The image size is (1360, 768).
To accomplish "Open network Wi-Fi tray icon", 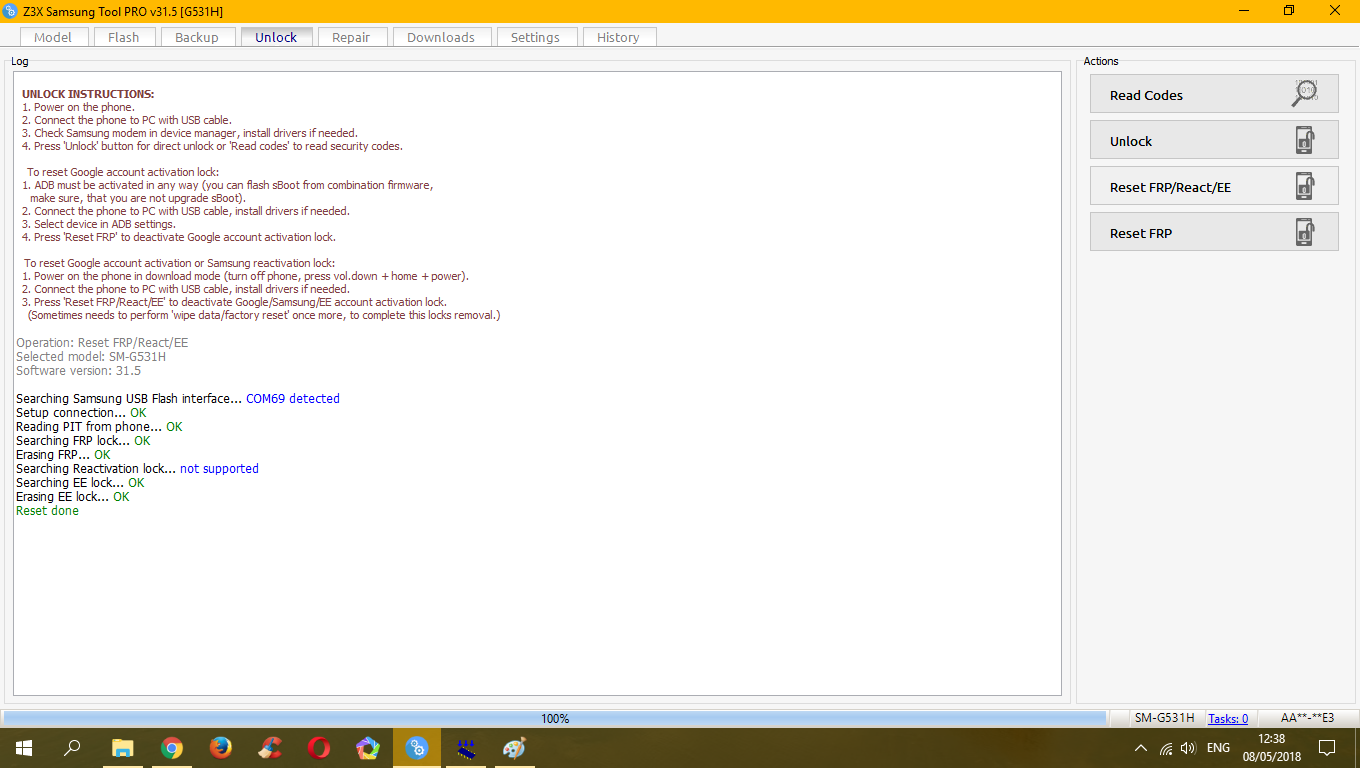I will 1166,748.
